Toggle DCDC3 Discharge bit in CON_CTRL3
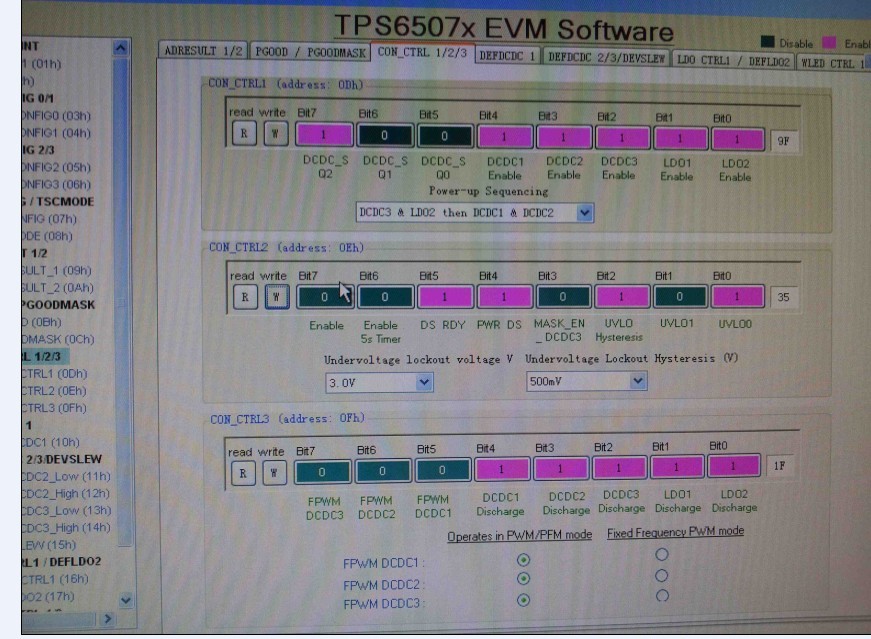The width and height of the screenshot is (871, 639). (x=619, y=468)
